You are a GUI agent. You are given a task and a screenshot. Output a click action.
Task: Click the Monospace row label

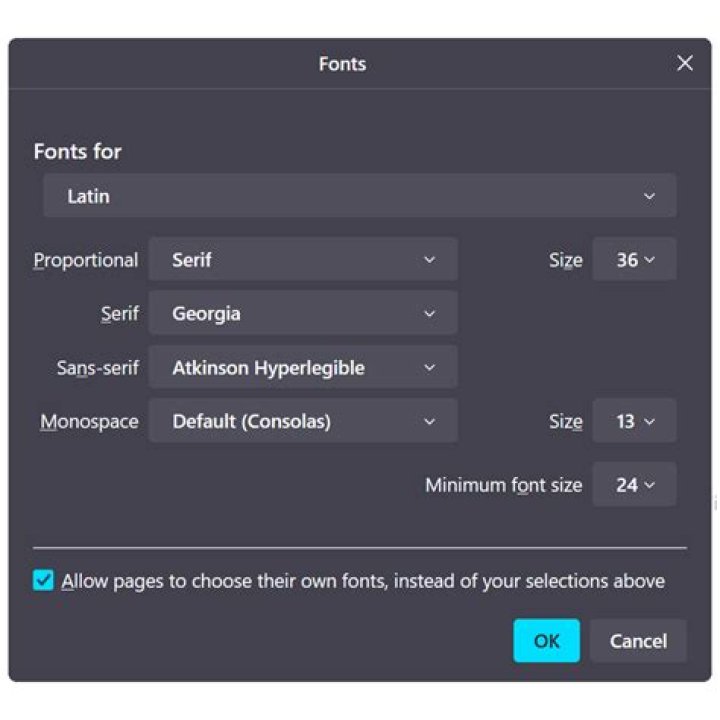(x=89, y=421)
